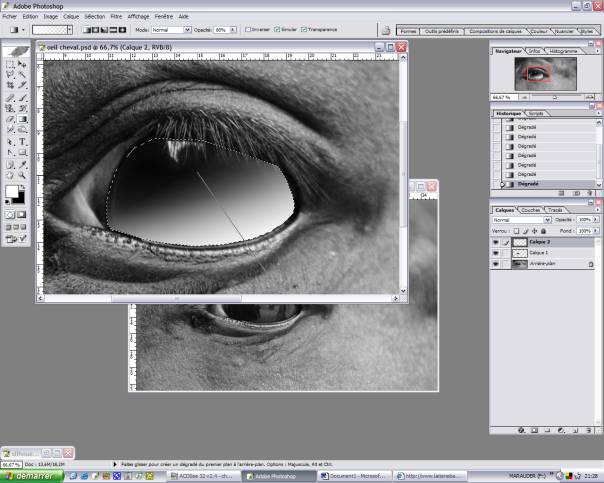The image size is (604, 483).
Task: Open the Calque menu
Action: click(71, 17)
